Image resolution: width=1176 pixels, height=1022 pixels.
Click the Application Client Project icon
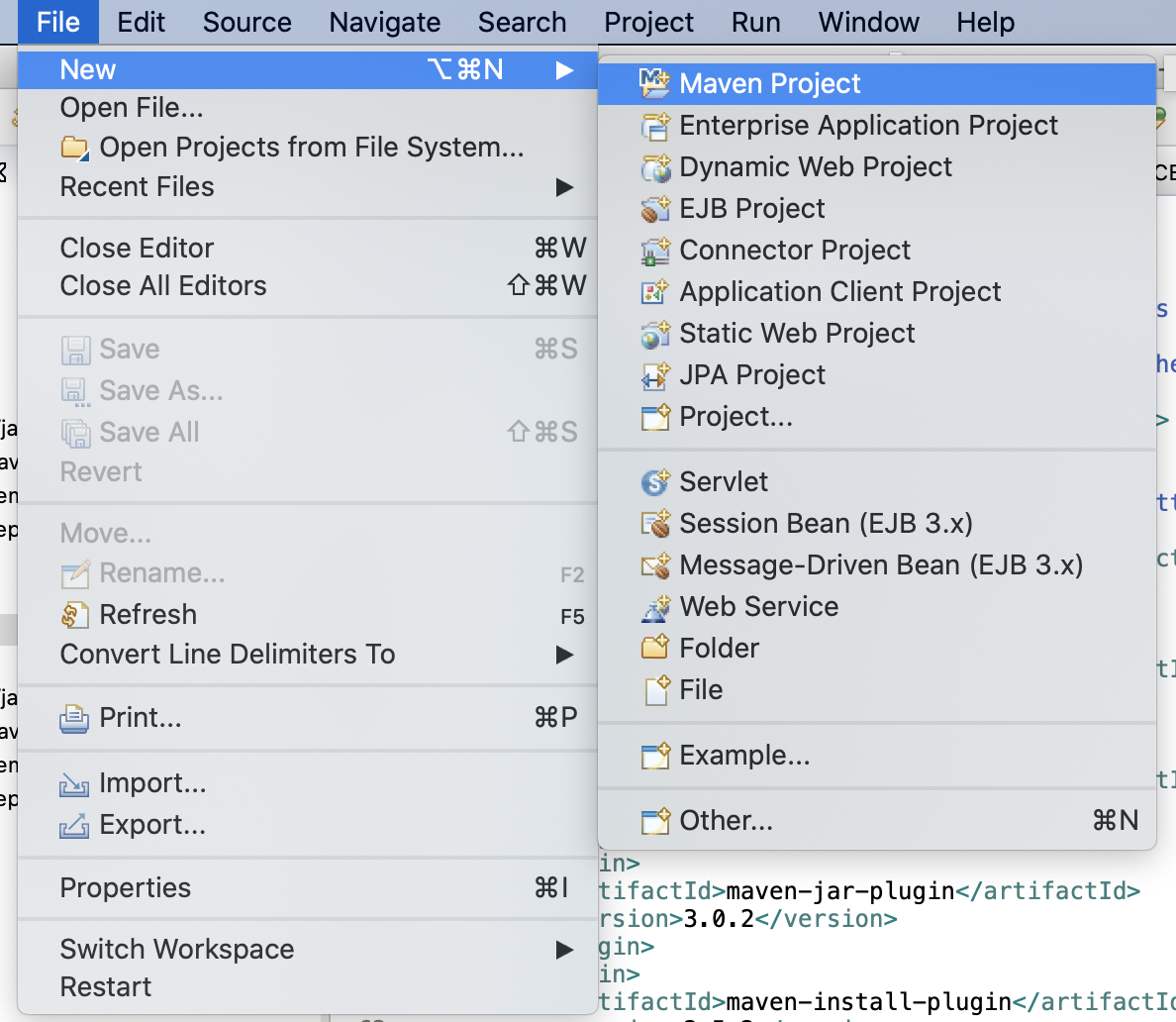(x=654, y=291)
